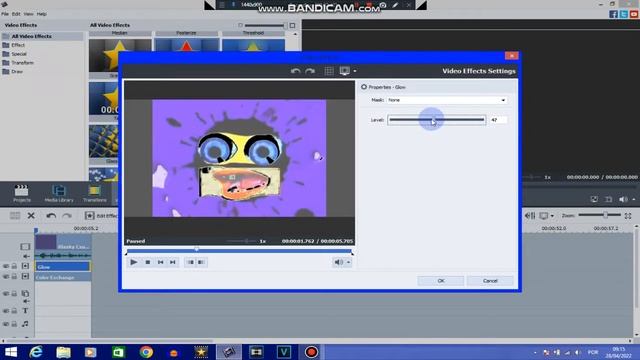Redo in Video Effects Settings toolbar
Screen dimensions: 640x360
pyautogui.click(x=310, y=71)
